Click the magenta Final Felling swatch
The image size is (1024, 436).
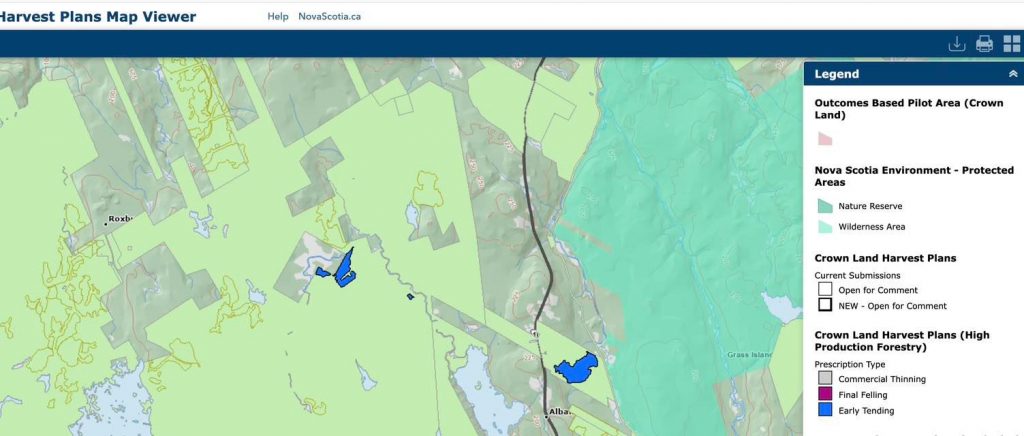pos(825,394)
